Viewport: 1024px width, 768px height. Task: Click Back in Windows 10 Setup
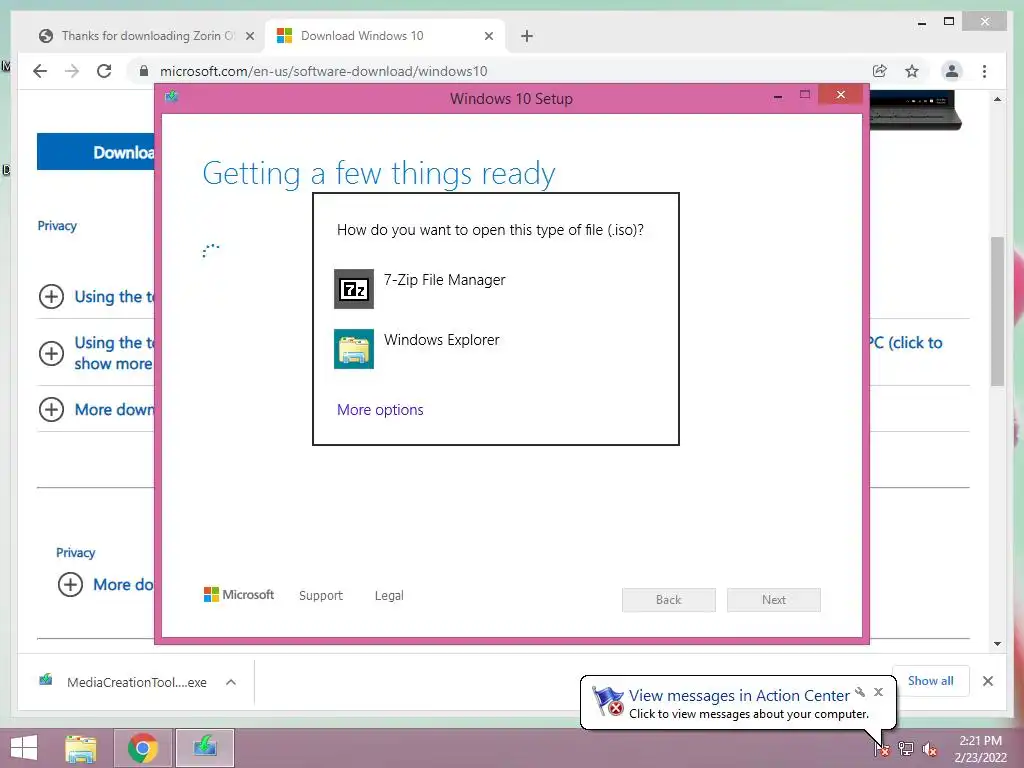[x=668, y=600]
